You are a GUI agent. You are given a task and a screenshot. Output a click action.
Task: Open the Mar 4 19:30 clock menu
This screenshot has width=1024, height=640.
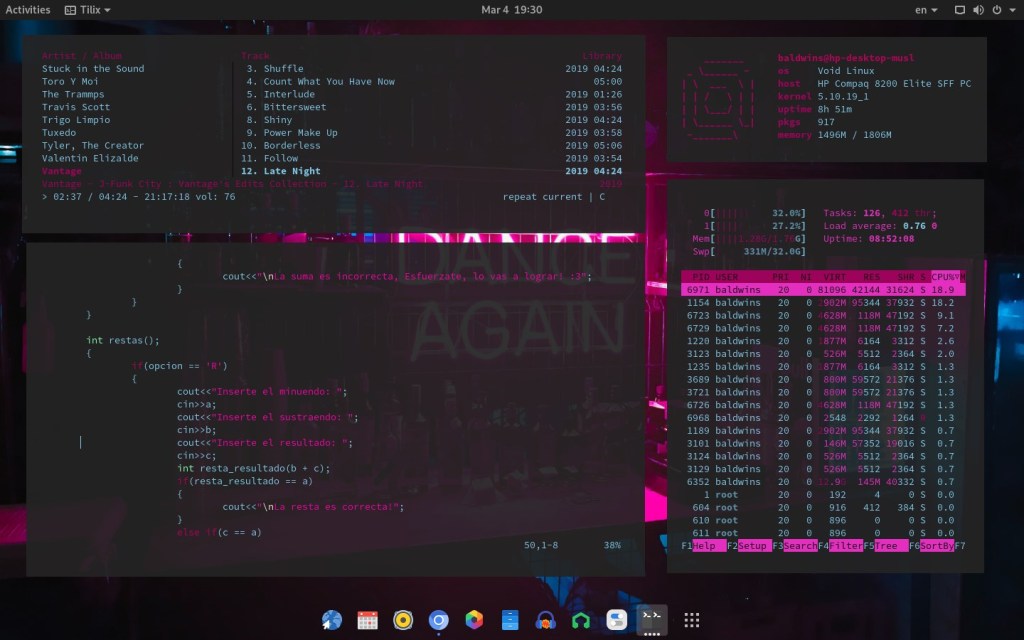511,9
